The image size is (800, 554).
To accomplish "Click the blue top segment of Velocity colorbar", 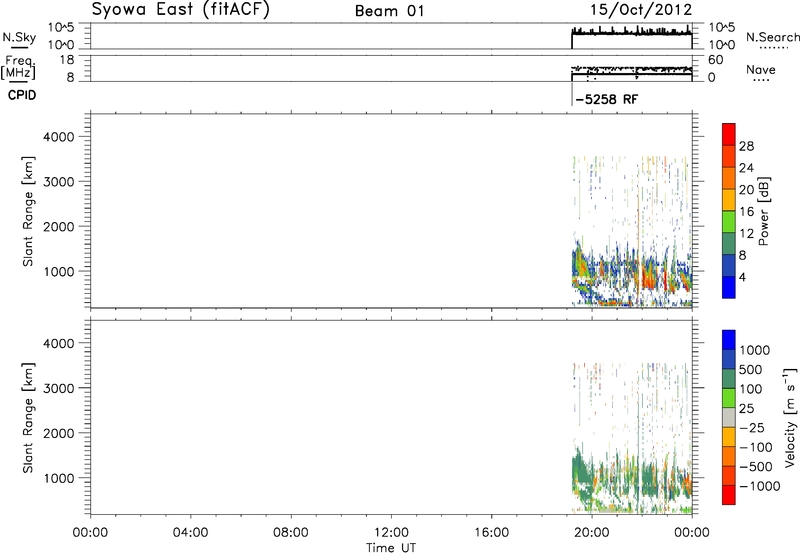I will coord(729,340).
